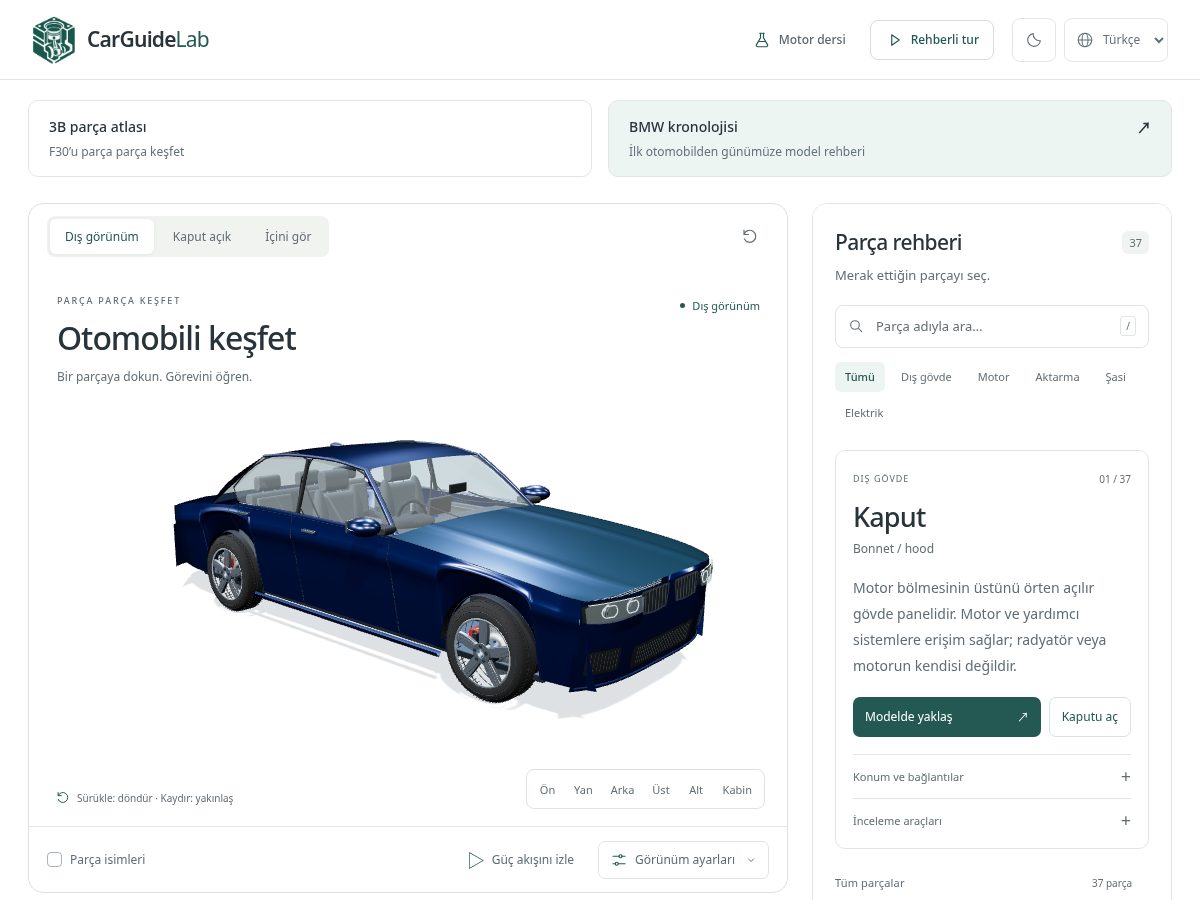Click the magnifier icon in part search
Viewport: 1200px width, 900px height.
(x=856, y=326)
